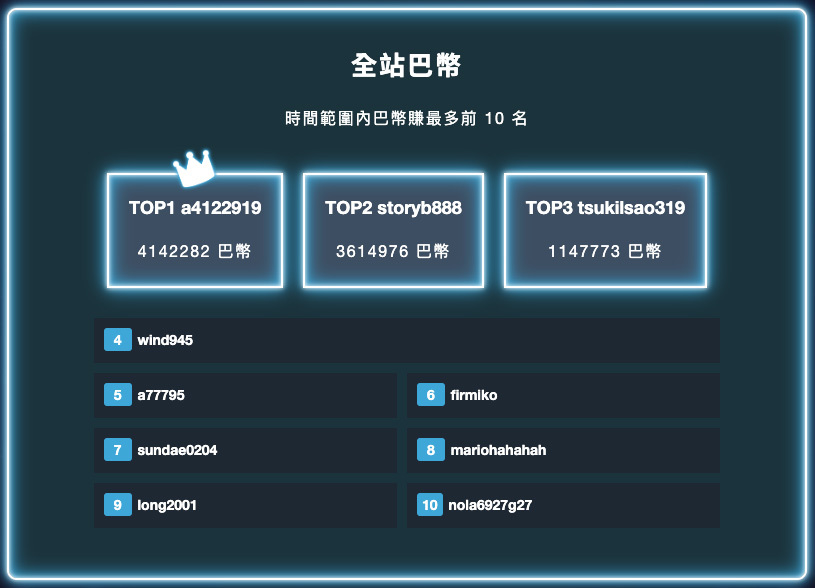Click the rank 9 badge

[x=118, y=506]
